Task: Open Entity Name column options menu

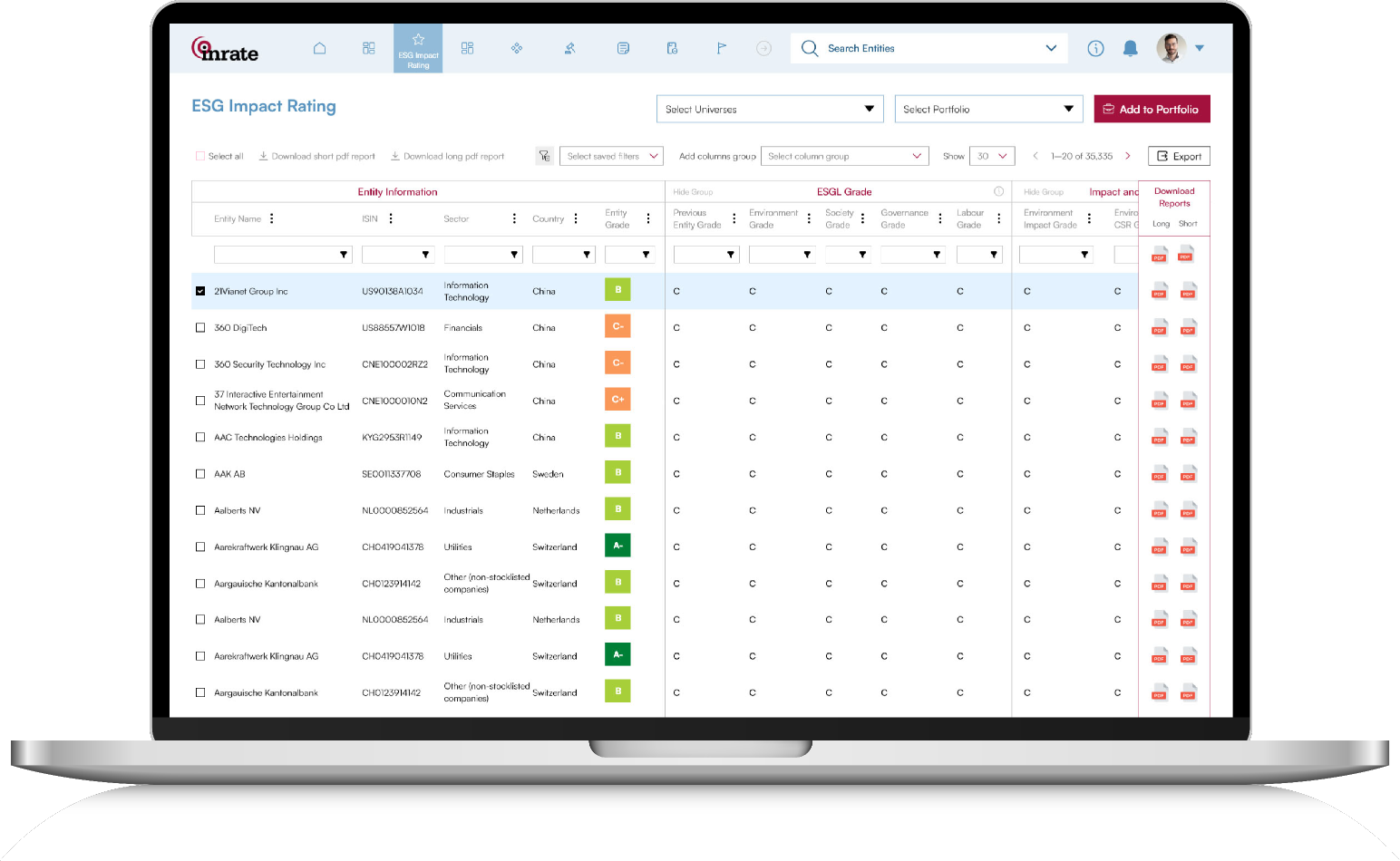Action: [272, 218]
